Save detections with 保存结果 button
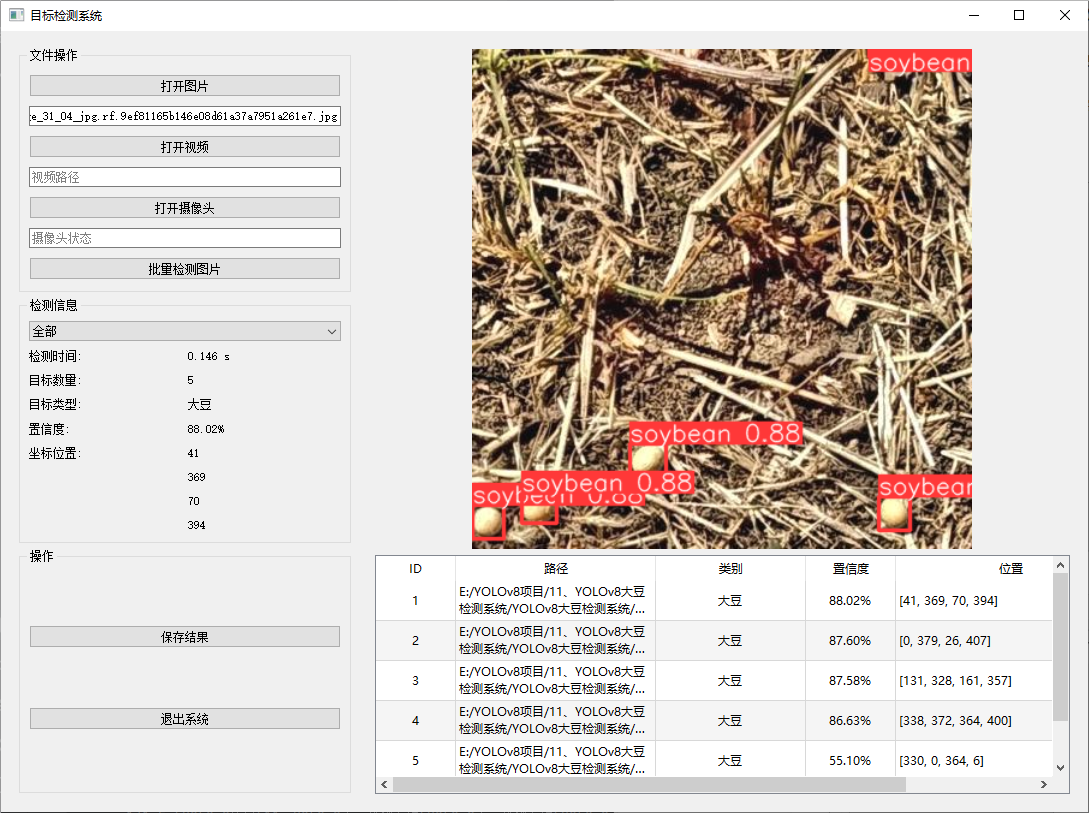The width and height of the screenshot is (1089, 813). [x=184, y=637]
